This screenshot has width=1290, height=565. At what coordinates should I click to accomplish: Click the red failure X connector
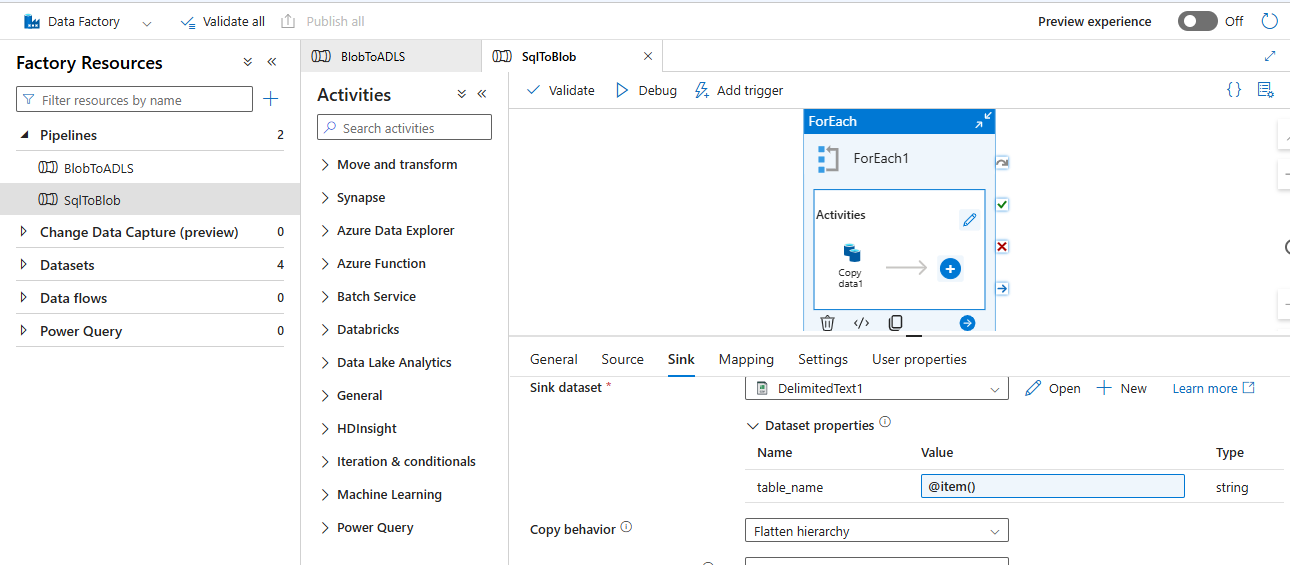pos(1002,246)
